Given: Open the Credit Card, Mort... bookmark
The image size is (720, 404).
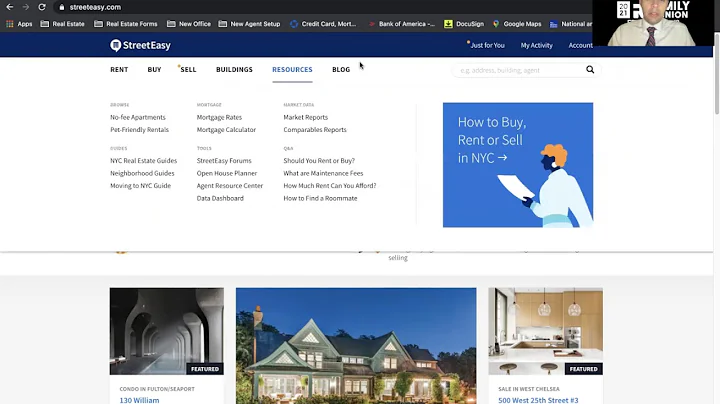Looking at the screenshot, I should [323, 24].
